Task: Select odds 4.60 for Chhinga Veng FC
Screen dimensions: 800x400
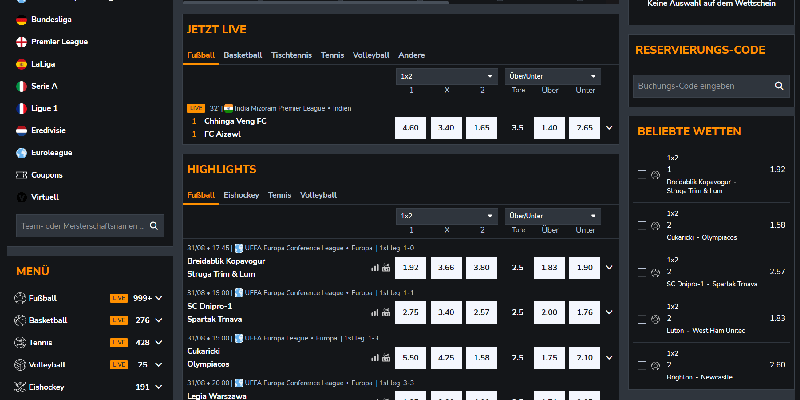Action: pos(410,128)
